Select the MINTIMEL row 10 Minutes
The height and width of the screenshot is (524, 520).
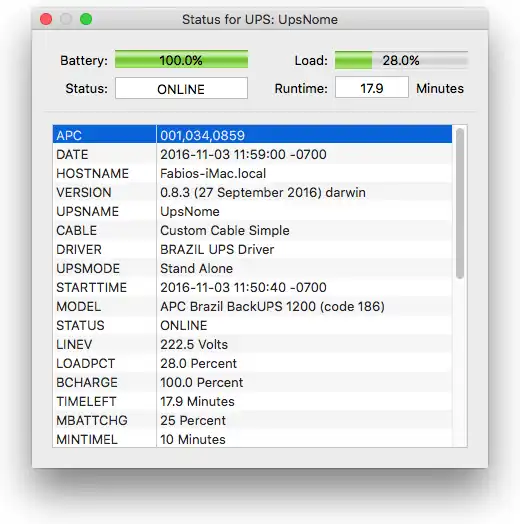point(252,439)
